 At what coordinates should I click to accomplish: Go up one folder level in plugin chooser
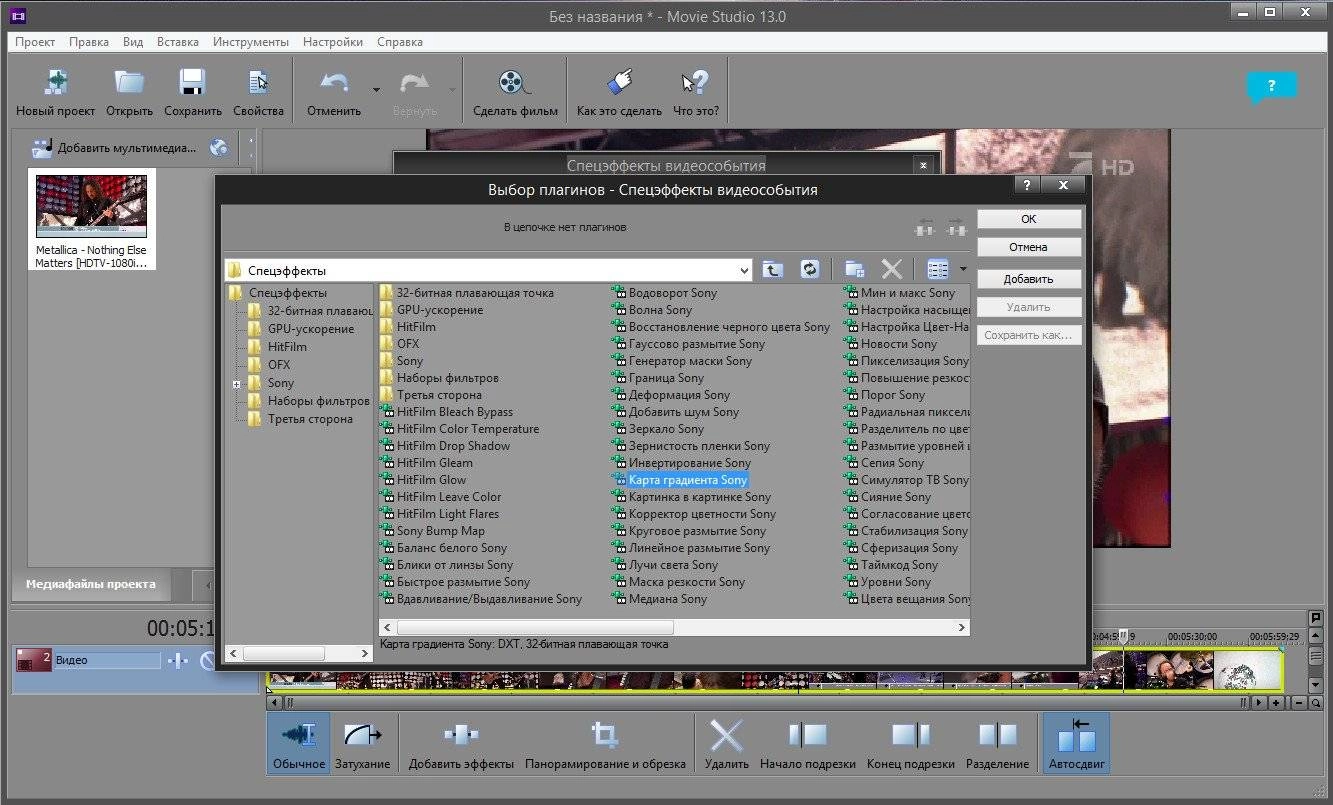tap(772, 269)
